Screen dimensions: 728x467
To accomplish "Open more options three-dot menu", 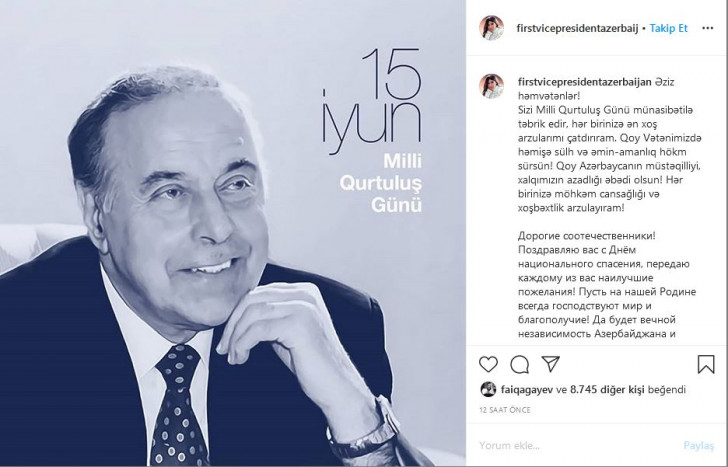I will 708,28.
